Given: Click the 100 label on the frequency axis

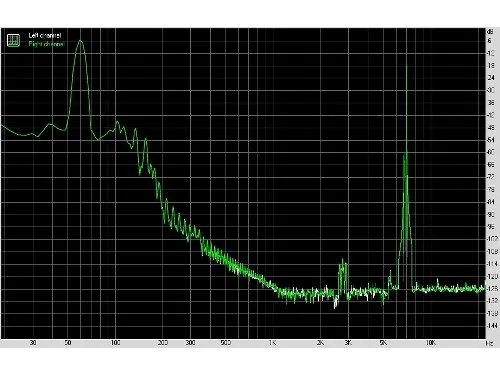Looking at the screenshot, I should click(115, 343).
